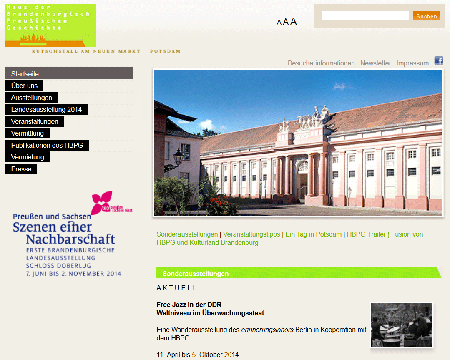Select the smallest A font size

pos(279,23)
